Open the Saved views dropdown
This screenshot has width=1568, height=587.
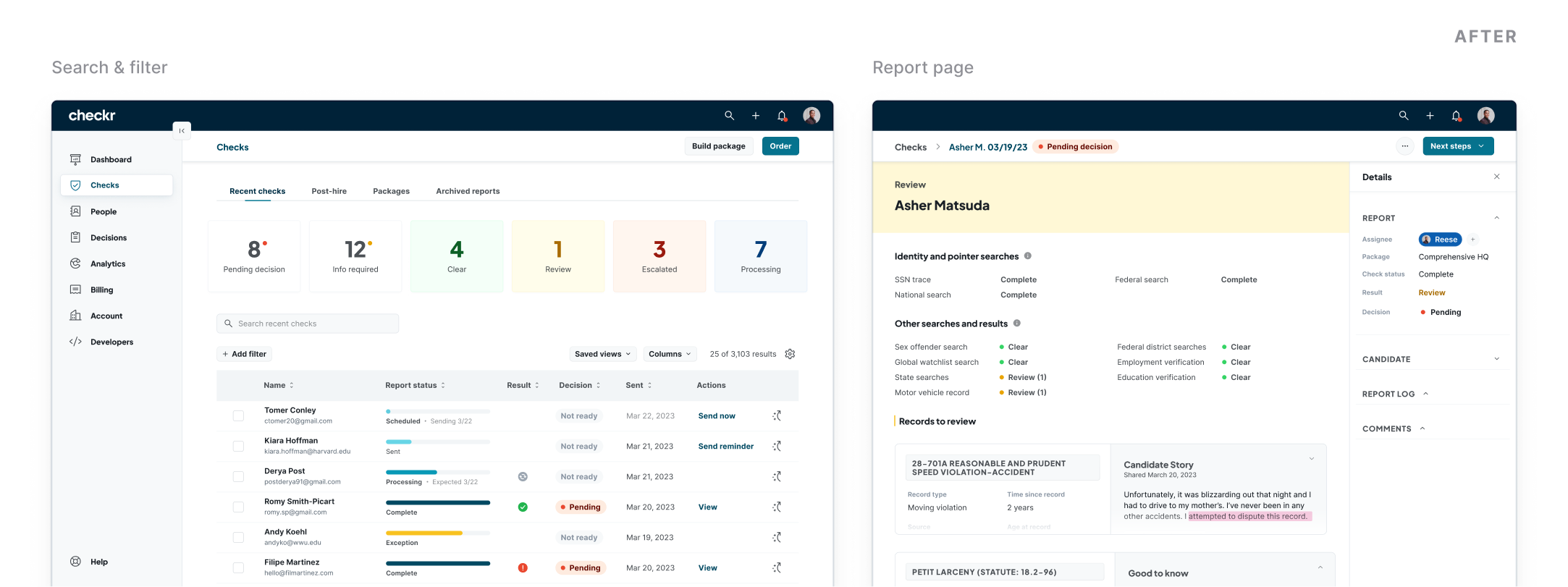(x=602, y=354)
